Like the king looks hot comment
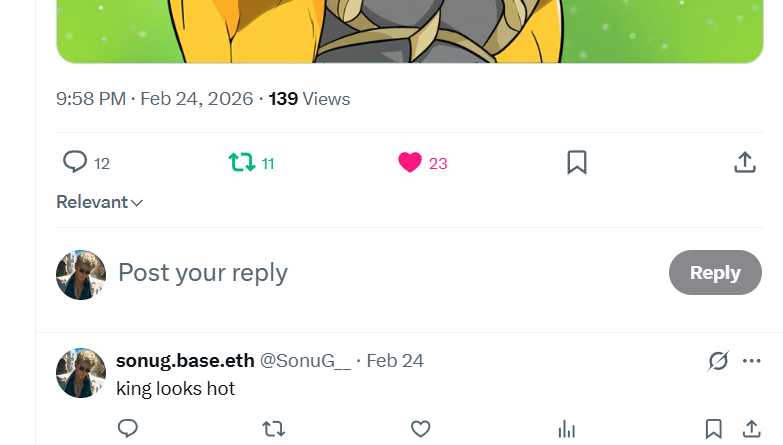 pyautogui.click(x=420, y=429)
